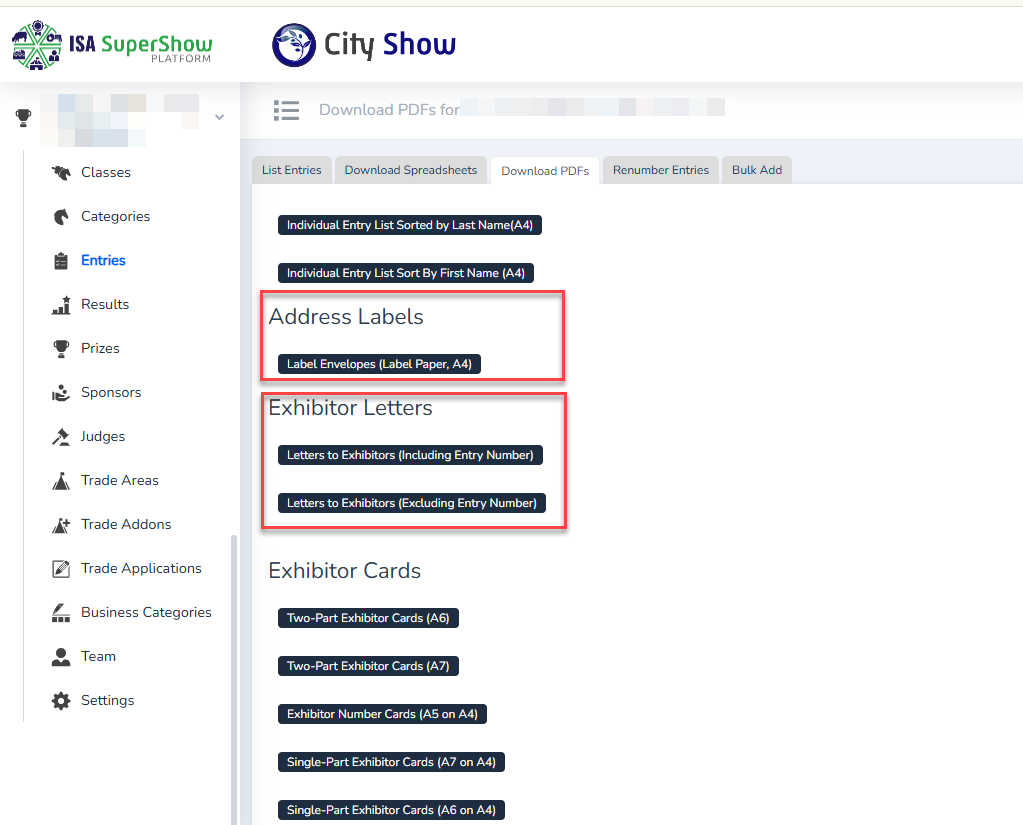The width and height of the screenshot is (1023, 825).
Task: Open Settings via gear icon
Action: 61,700
